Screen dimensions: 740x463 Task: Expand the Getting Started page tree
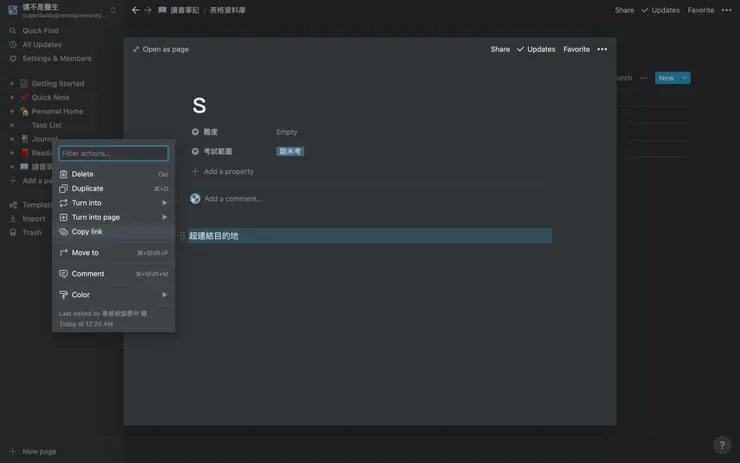coord(12,84)
